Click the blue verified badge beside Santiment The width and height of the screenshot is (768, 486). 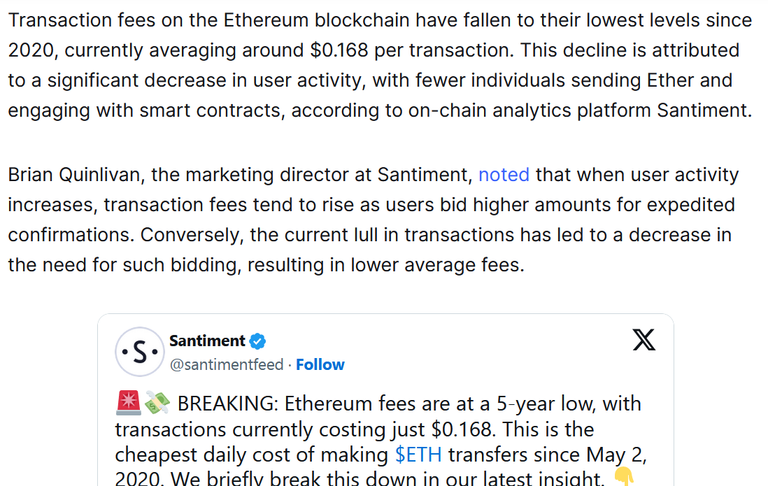coord(258,341)
